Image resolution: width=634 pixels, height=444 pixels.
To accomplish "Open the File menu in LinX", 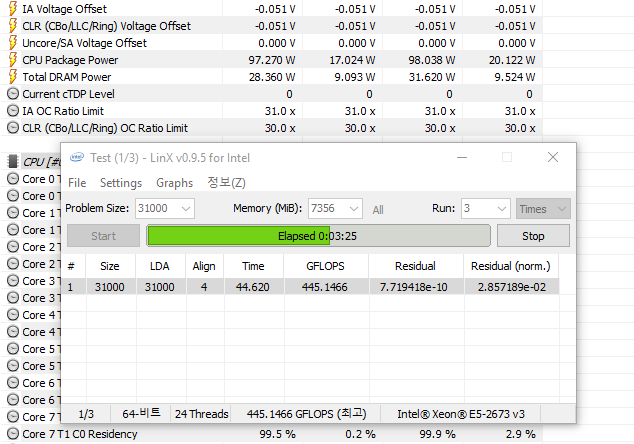I will [x=77, y=183].
